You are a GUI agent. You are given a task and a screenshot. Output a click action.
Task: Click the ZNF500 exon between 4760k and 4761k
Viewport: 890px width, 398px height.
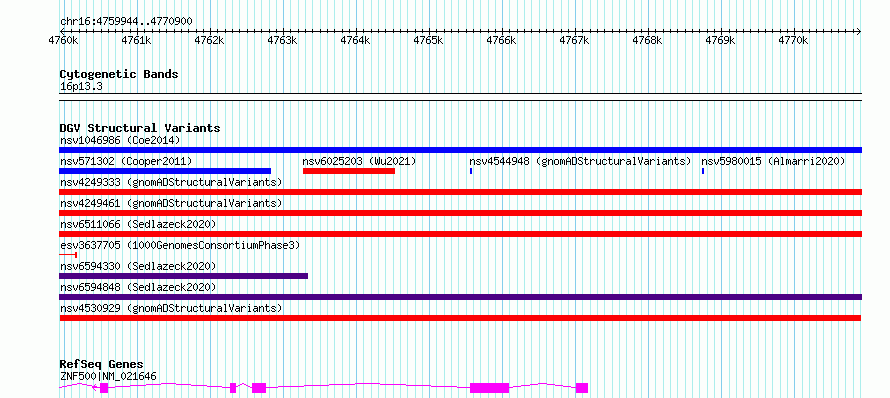click(x=104, y=388)
